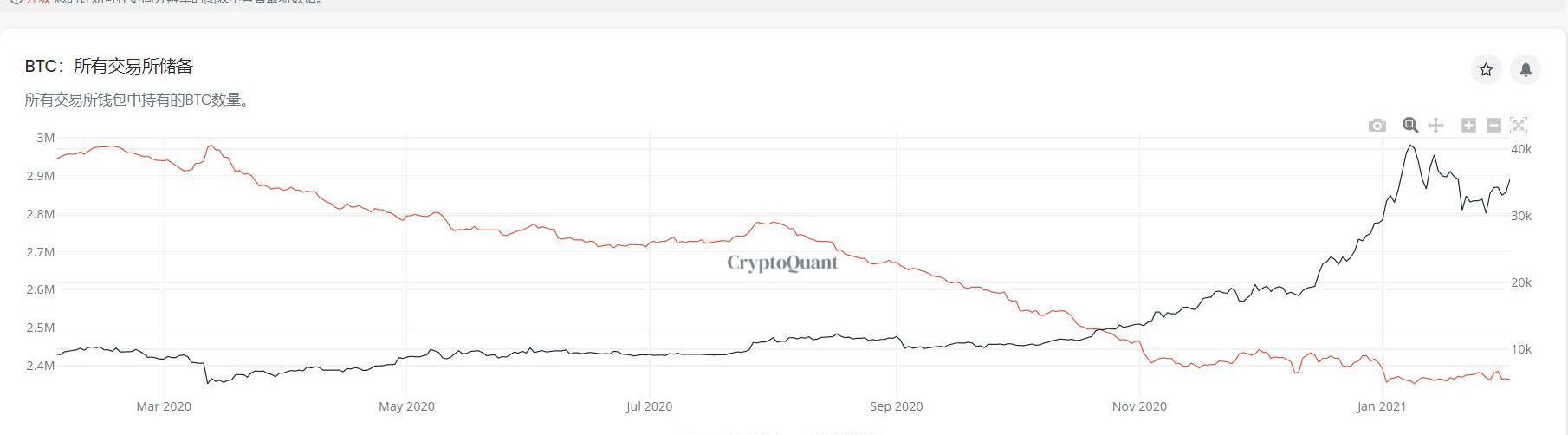Screen dimensions: 1568x435
Task: Download chart snapshot with the camera icon
Action: [1377, 126]
